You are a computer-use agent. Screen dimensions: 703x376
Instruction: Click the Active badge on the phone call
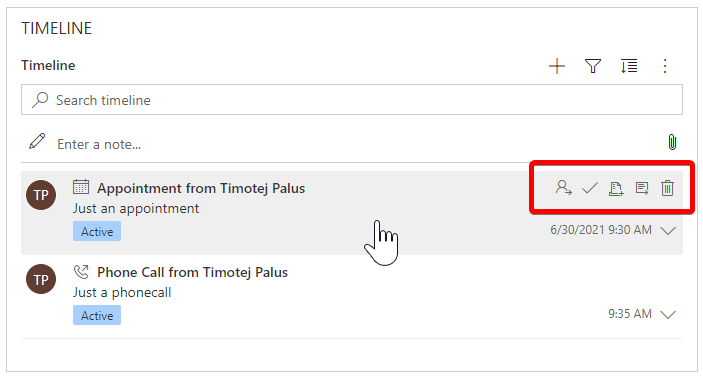coord(97,315)
